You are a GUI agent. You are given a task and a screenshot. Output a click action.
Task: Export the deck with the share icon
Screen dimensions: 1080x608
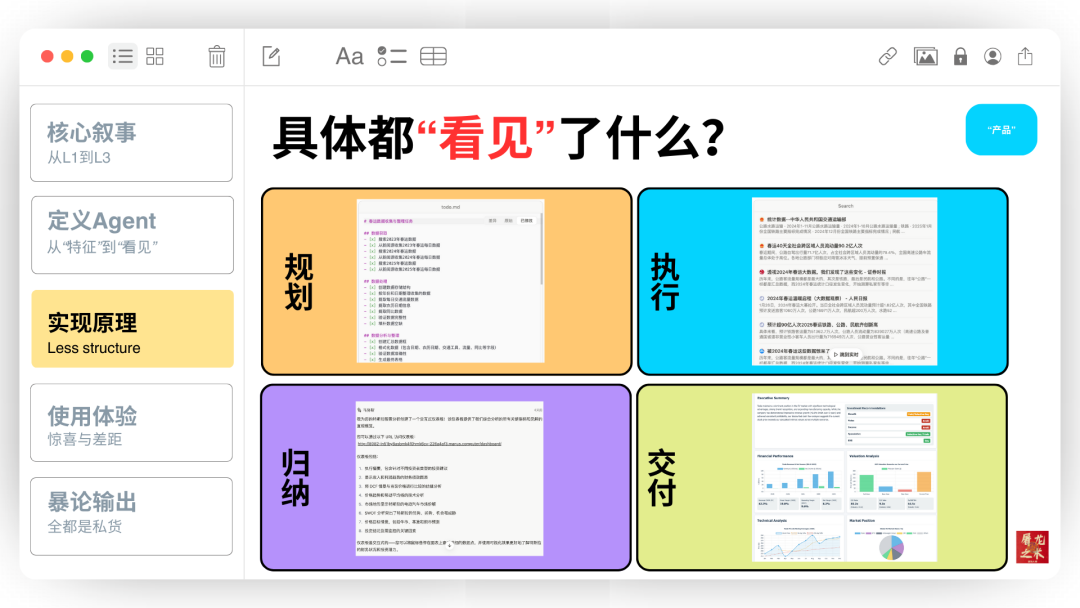tap(1024, 56)
